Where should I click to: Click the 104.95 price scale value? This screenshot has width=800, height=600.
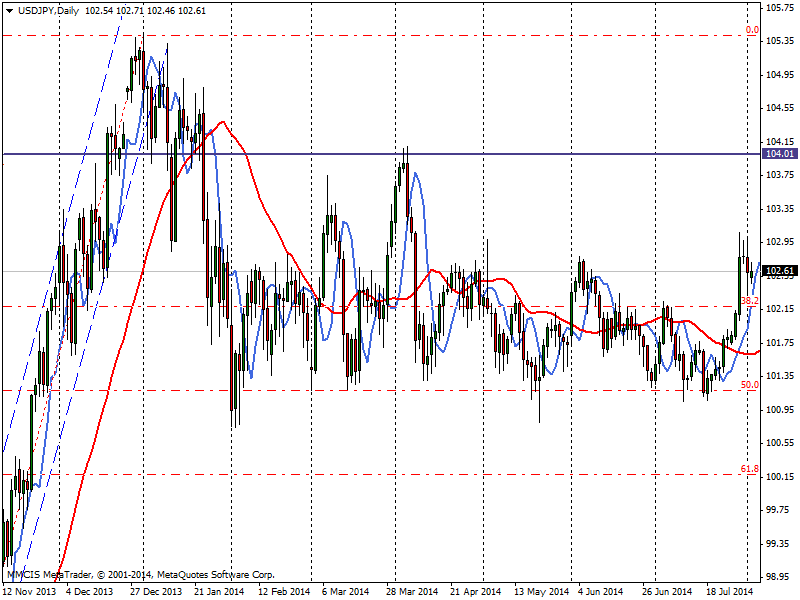point(780,74)
